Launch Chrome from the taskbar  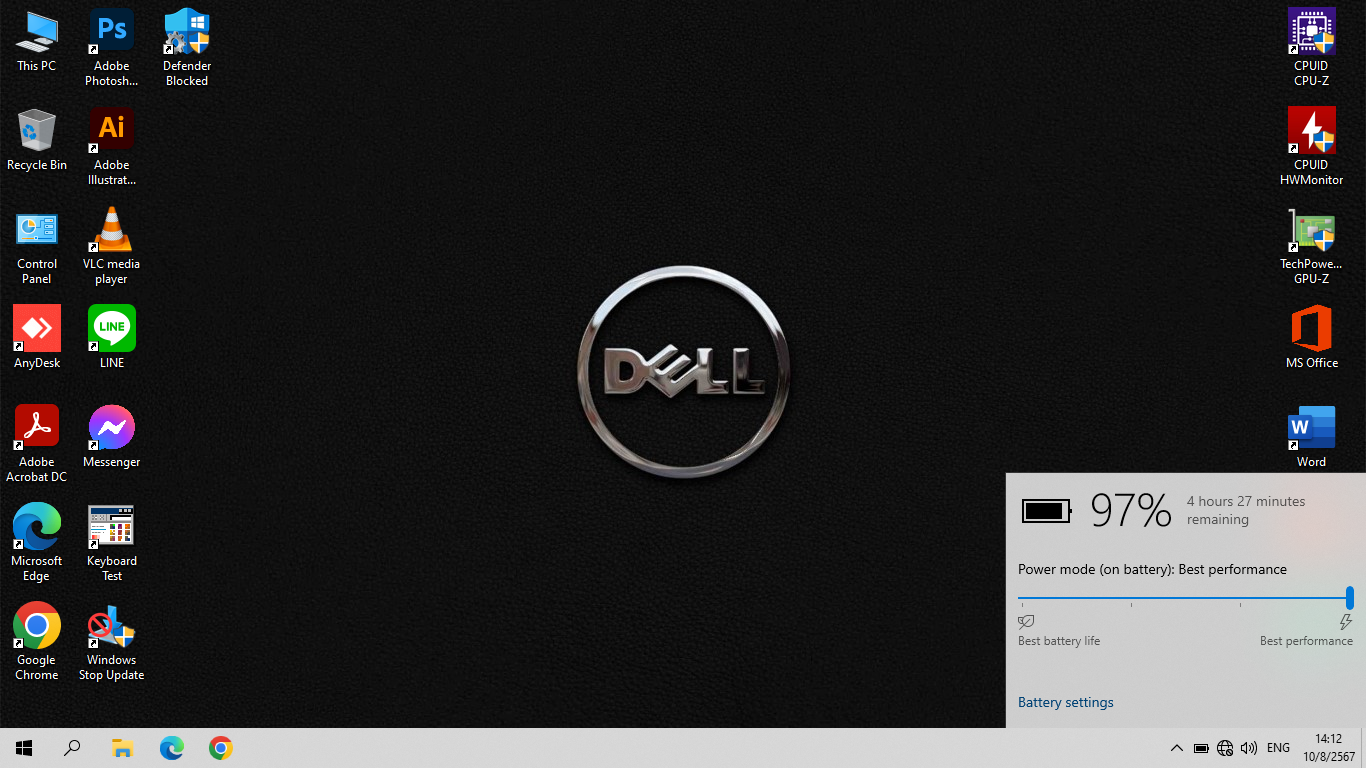click(x=221, y=748)
